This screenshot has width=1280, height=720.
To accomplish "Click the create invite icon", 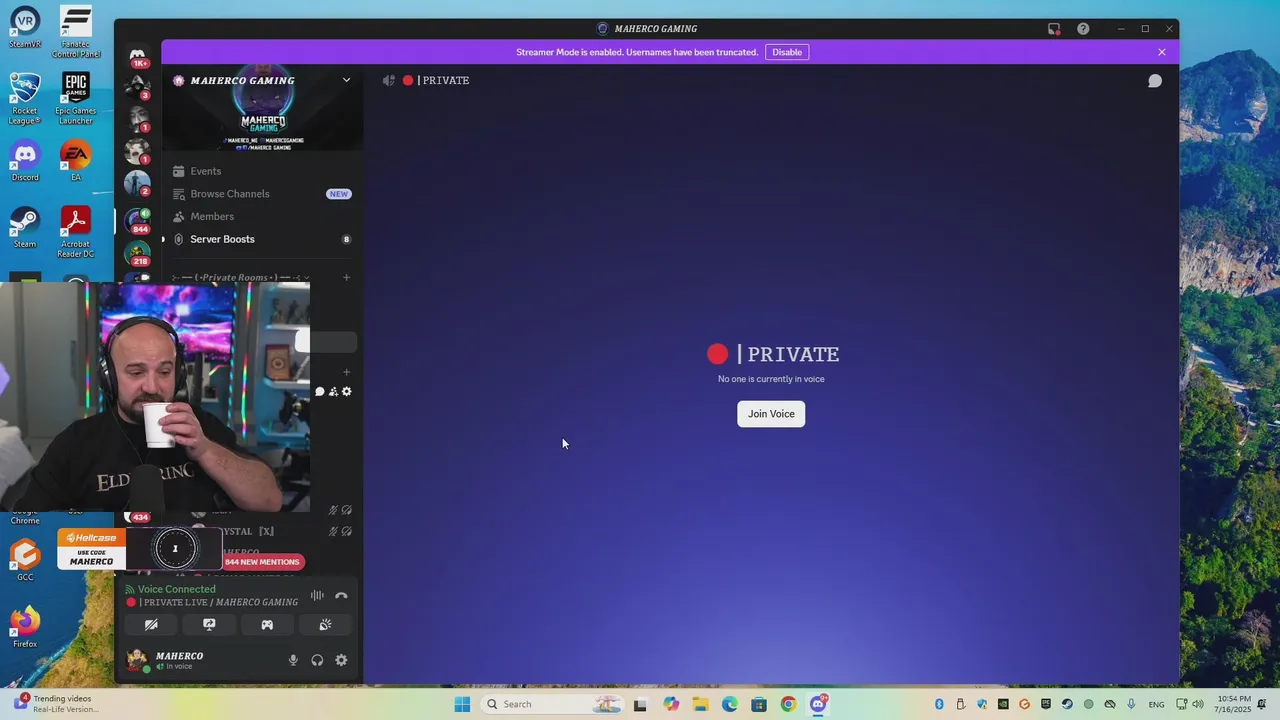I will 333,392.
